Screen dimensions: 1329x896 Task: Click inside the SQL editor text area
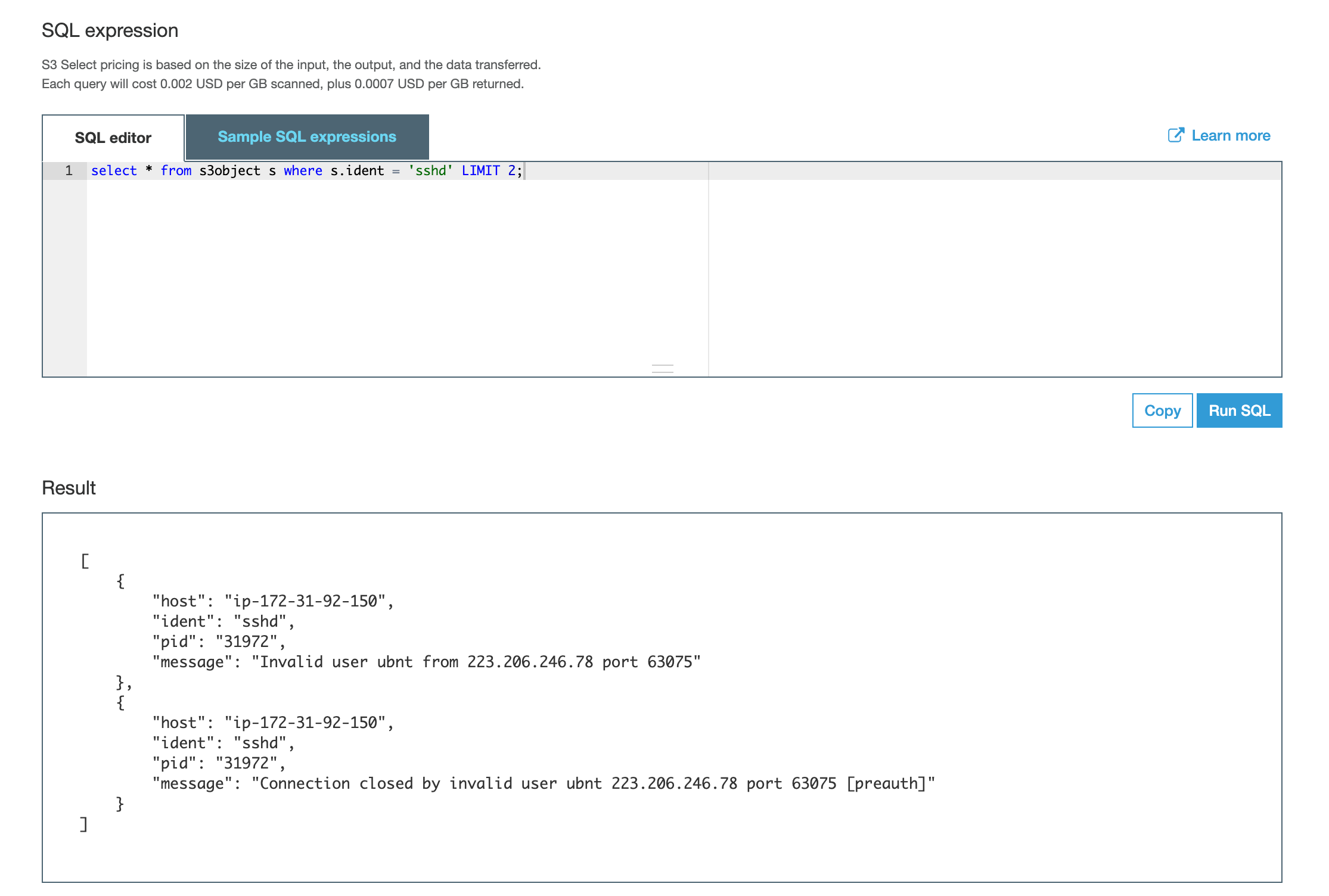(684, 269)
